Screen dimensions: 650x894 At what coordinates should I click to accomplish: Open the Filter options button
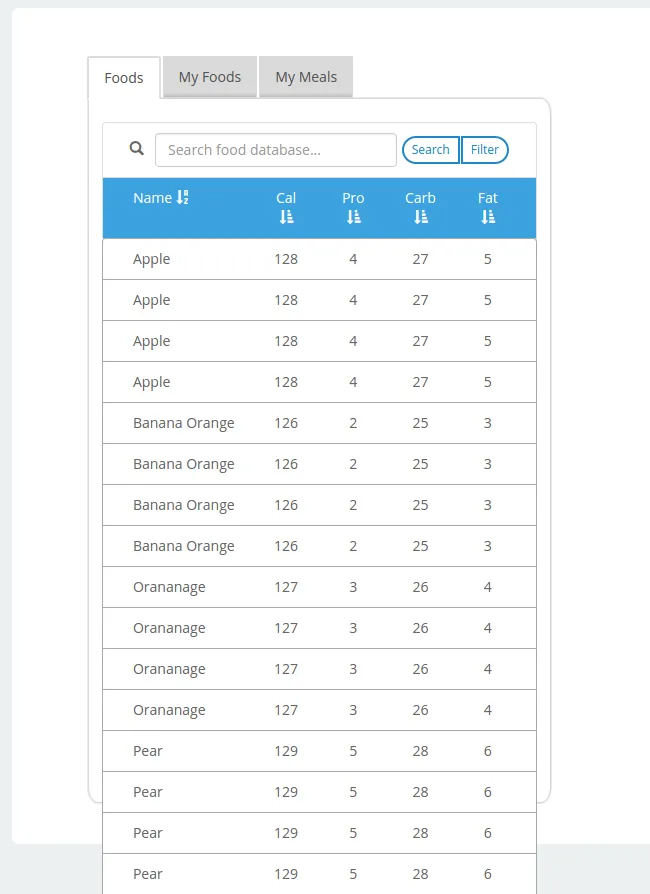coord(485,150)
